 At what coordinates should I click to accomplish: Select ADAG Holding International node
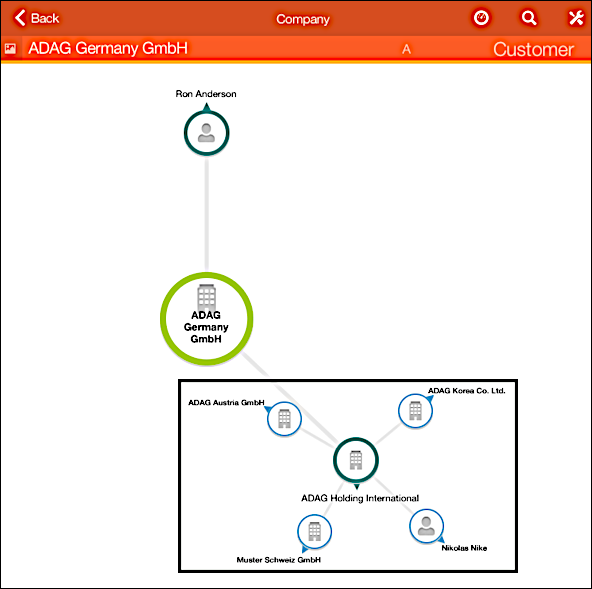(x=356, y=460)
